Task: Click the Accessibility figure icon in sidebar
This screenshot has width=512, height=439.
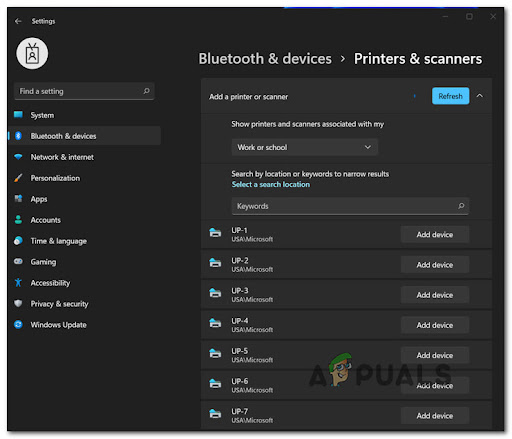Action: pos(18,283)
